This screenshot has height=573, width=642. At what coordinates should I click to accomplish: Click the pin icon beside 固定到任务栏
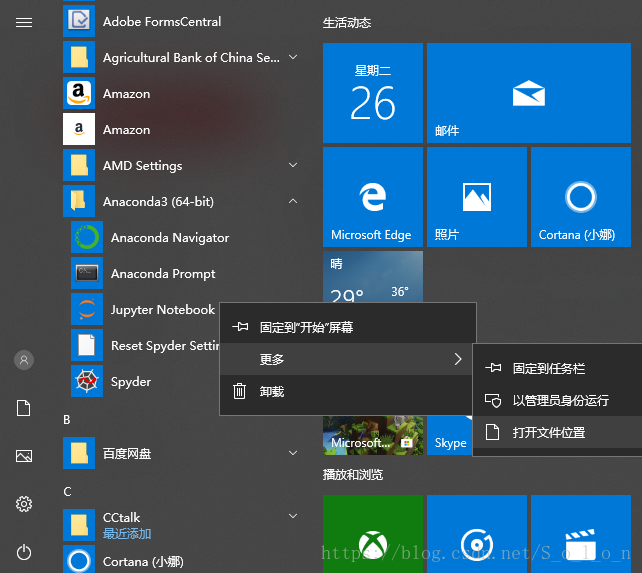(493, 368)
